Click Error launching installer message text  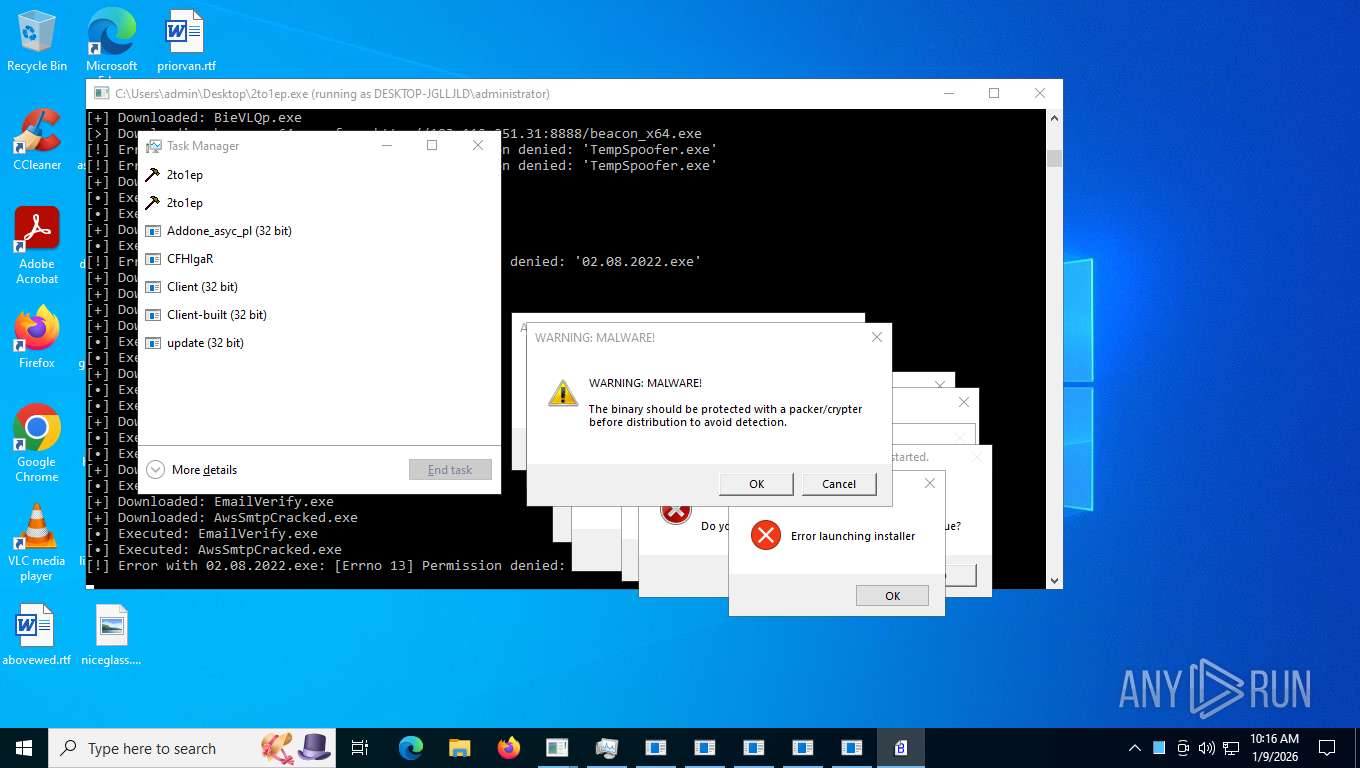(x=853, y=536)
